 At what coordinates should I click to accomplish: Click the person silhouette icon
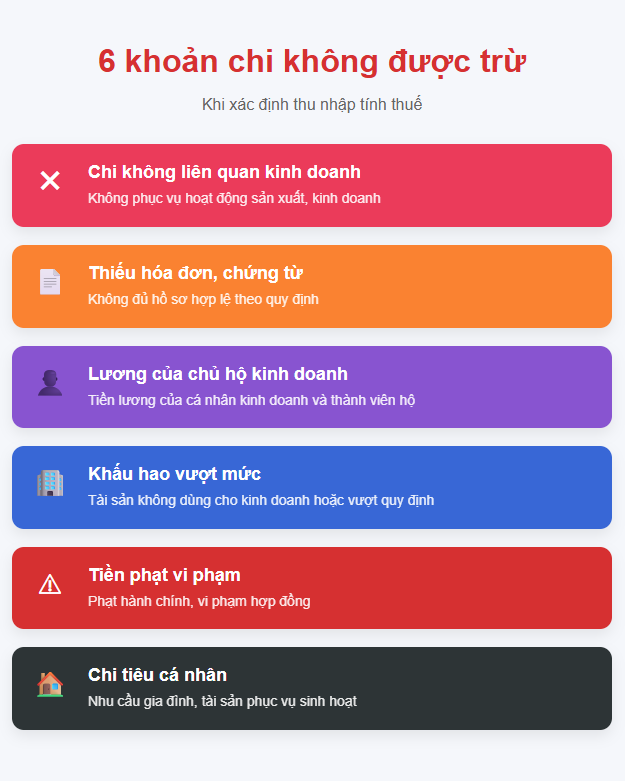[50, 383]
